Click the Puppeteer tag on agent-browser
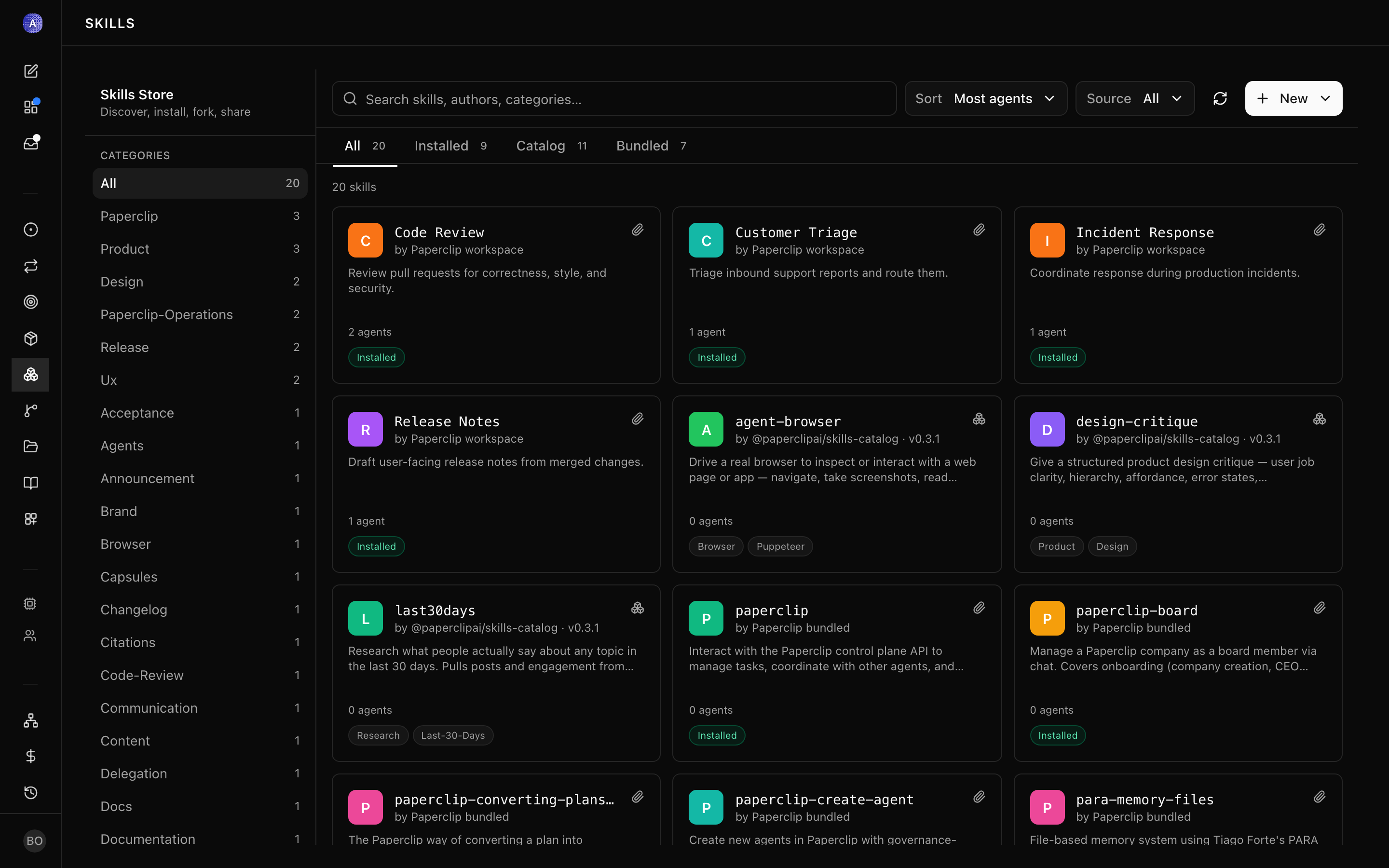 (x=780, y=546)
